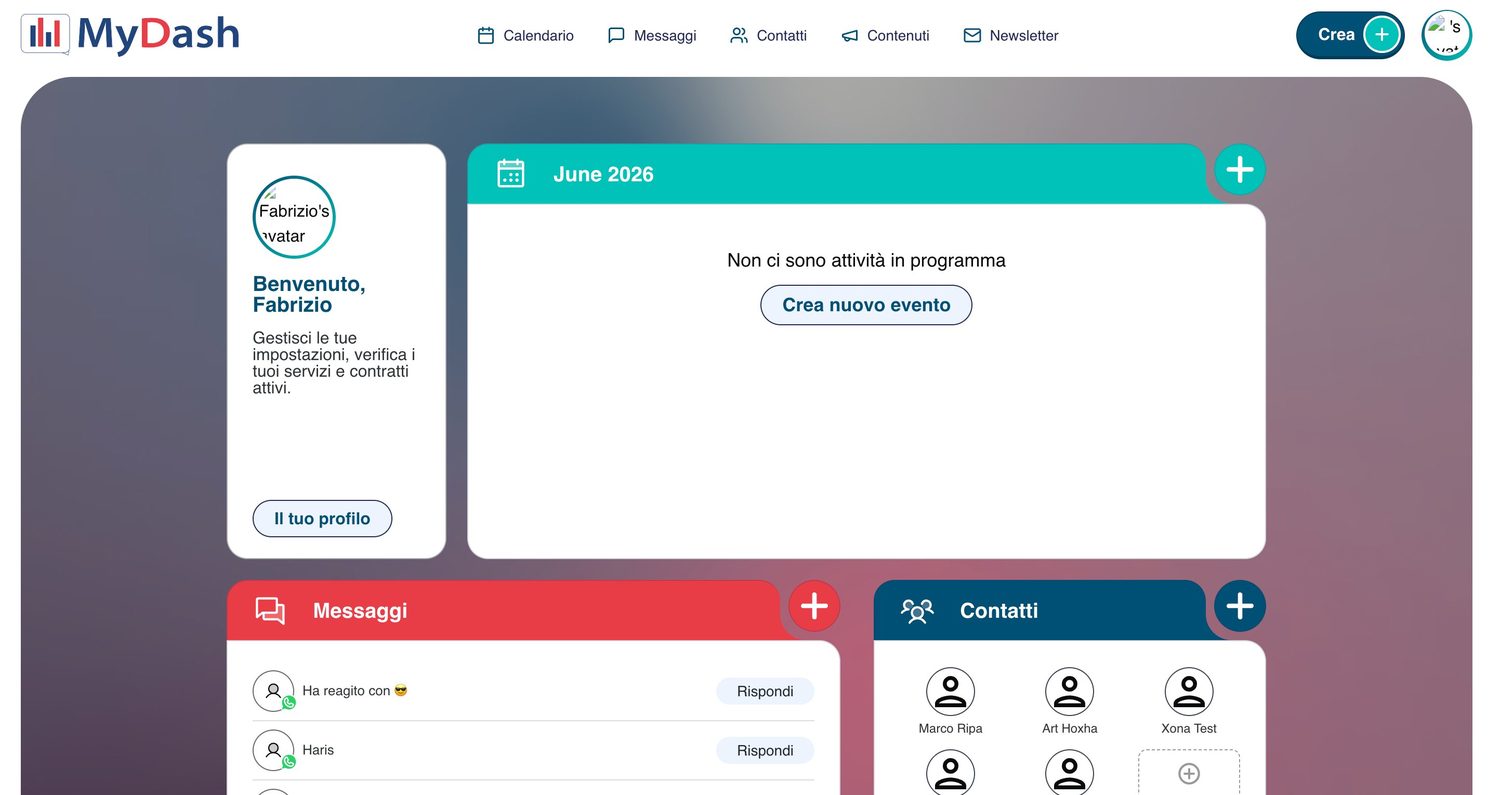Open Marco Ripa contact avatar
The height and width of the screenshot is (795, 1500).
pyautogui.click(x=950, y=691)
